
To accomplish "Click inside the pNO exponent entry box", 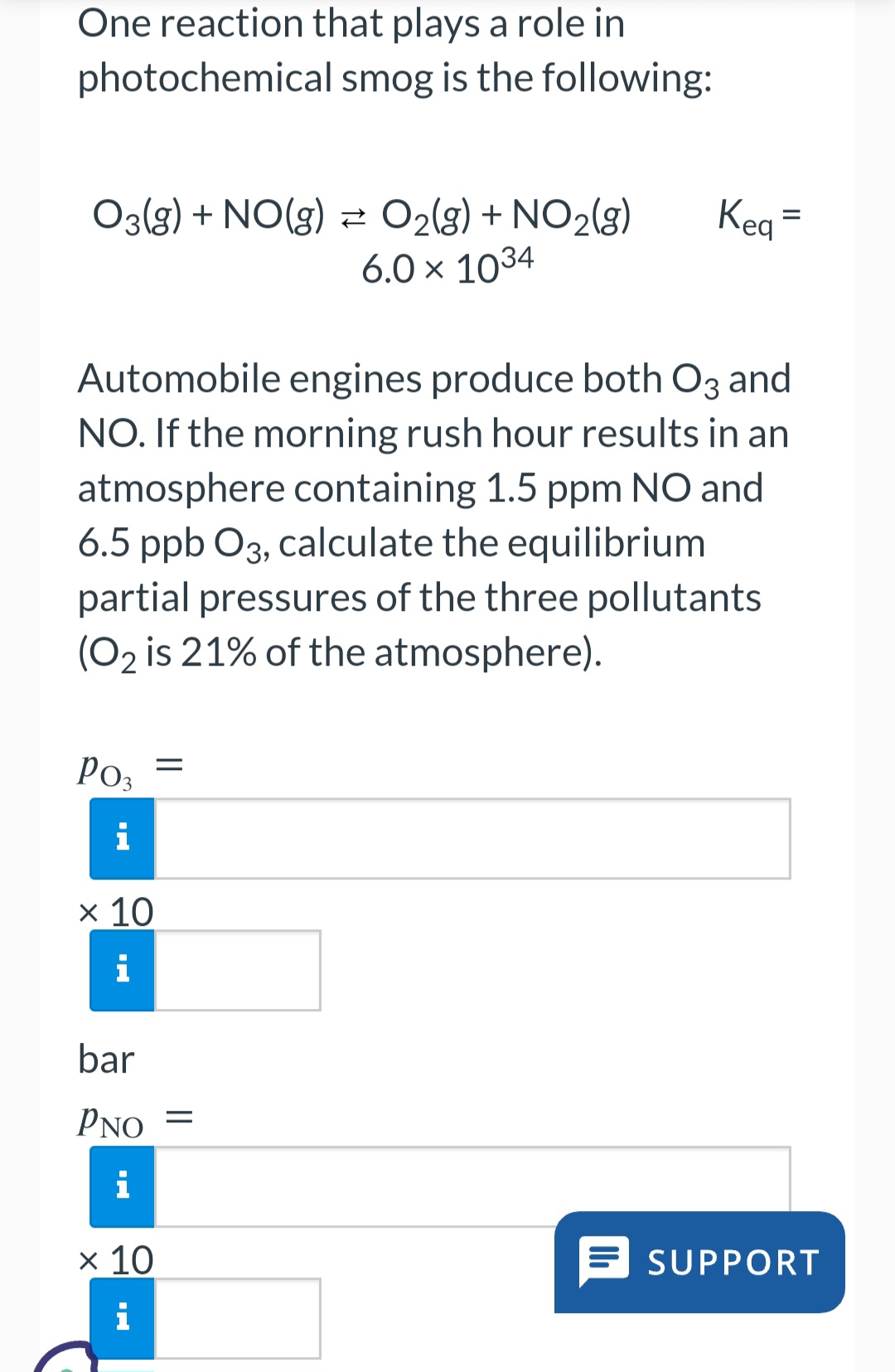I will 236,1318.
